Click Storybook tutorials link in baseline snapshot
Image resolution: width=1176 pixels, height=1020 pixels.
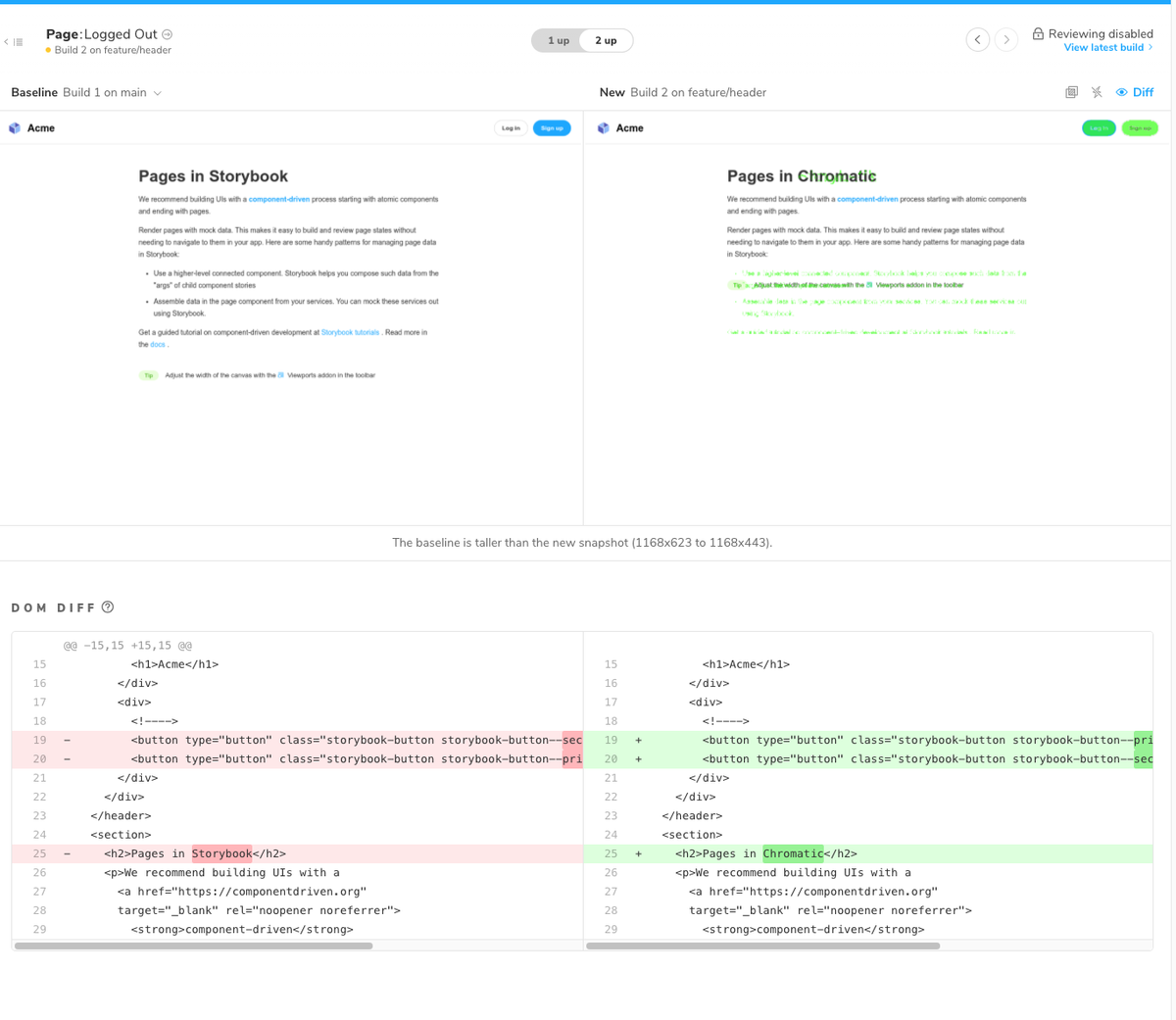pyautogui.click(x=350, y=333)
